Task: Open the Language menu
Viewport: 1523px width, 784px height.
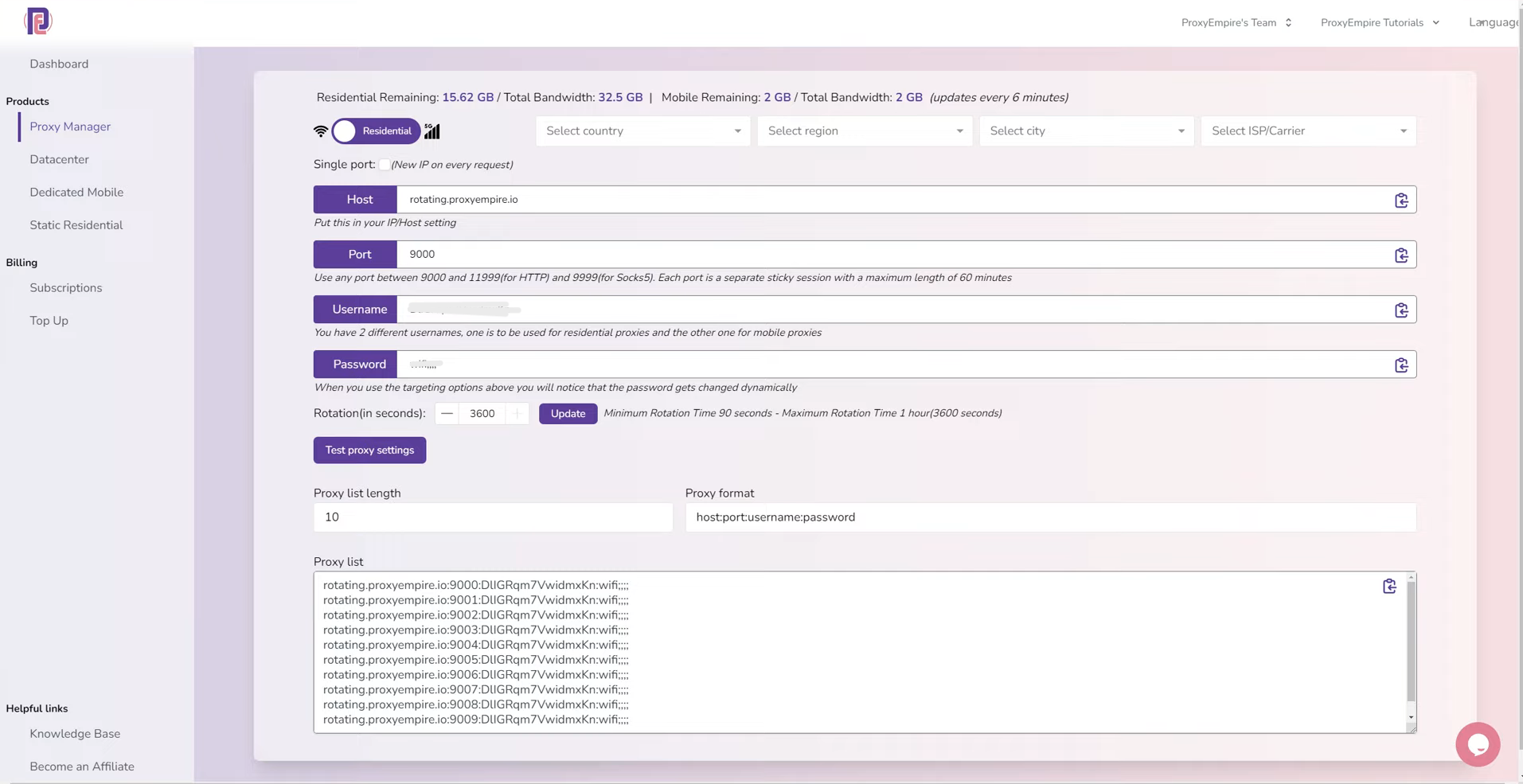Action: tap(1494, 22)
